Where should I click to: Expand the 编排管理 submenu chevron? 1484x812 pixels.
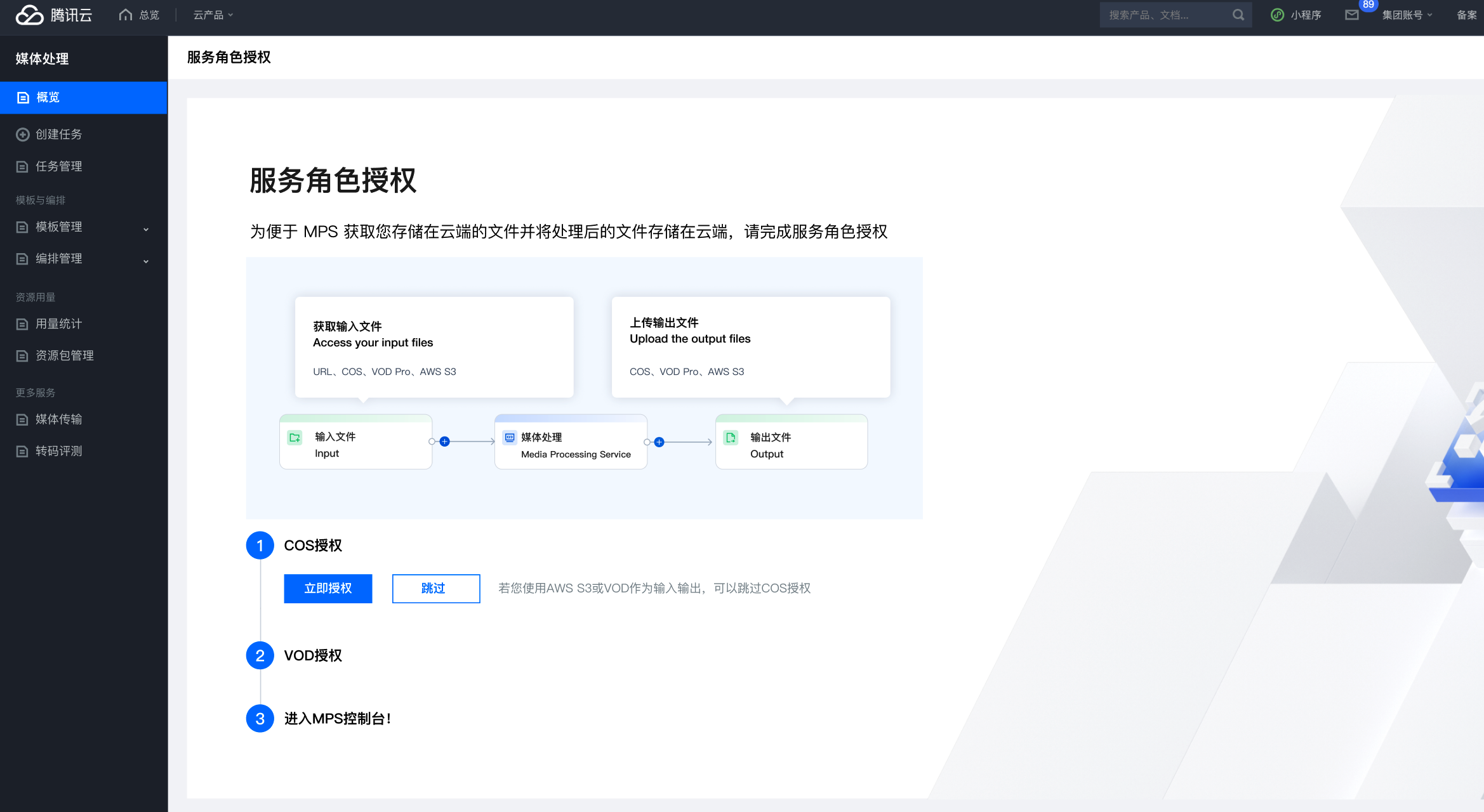pos(146,261)
